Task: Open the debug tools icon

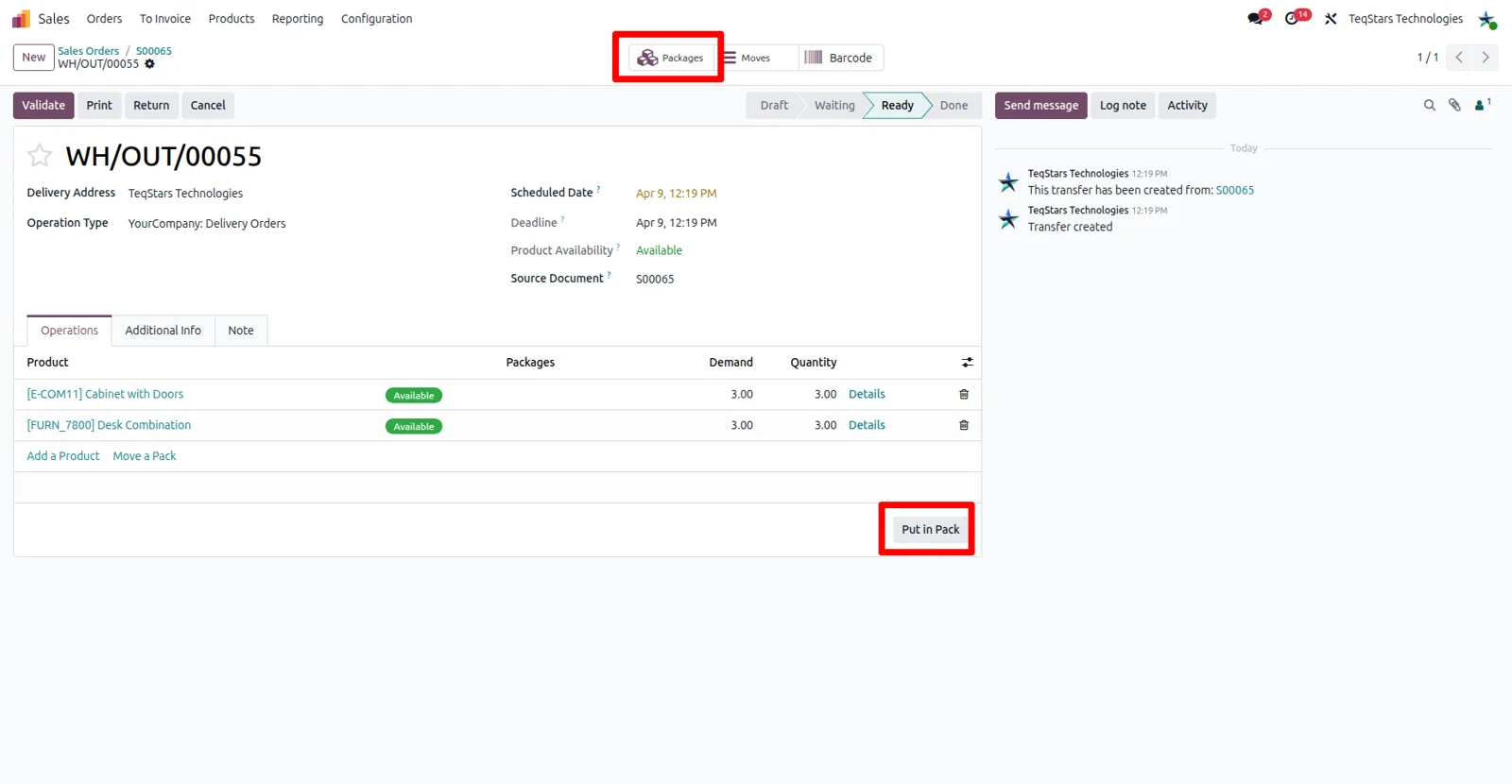Action: [1331, 19]
